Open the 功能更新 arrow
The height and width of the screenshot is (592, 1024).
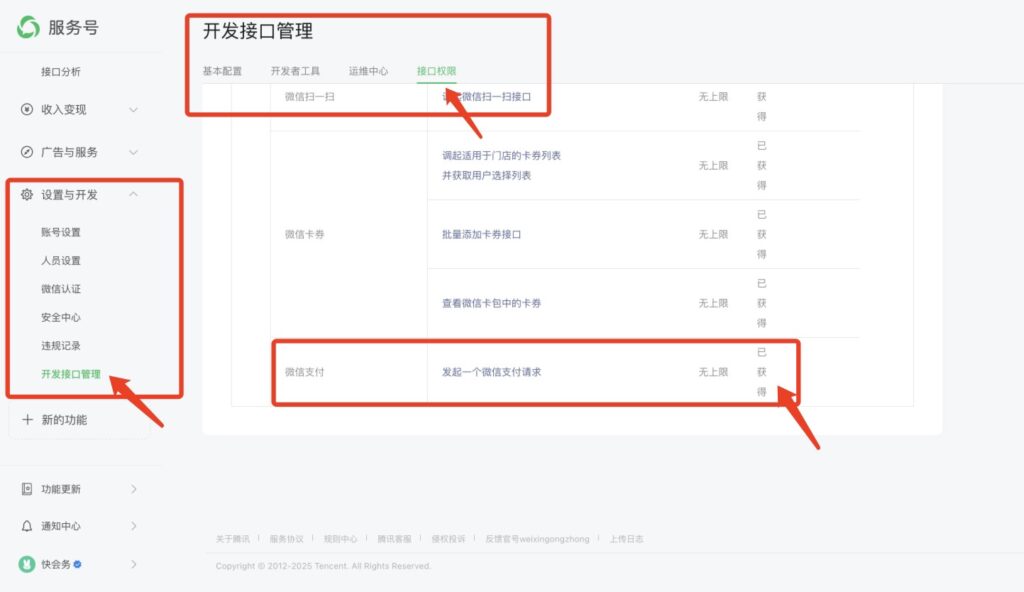(x=134, y=489)
